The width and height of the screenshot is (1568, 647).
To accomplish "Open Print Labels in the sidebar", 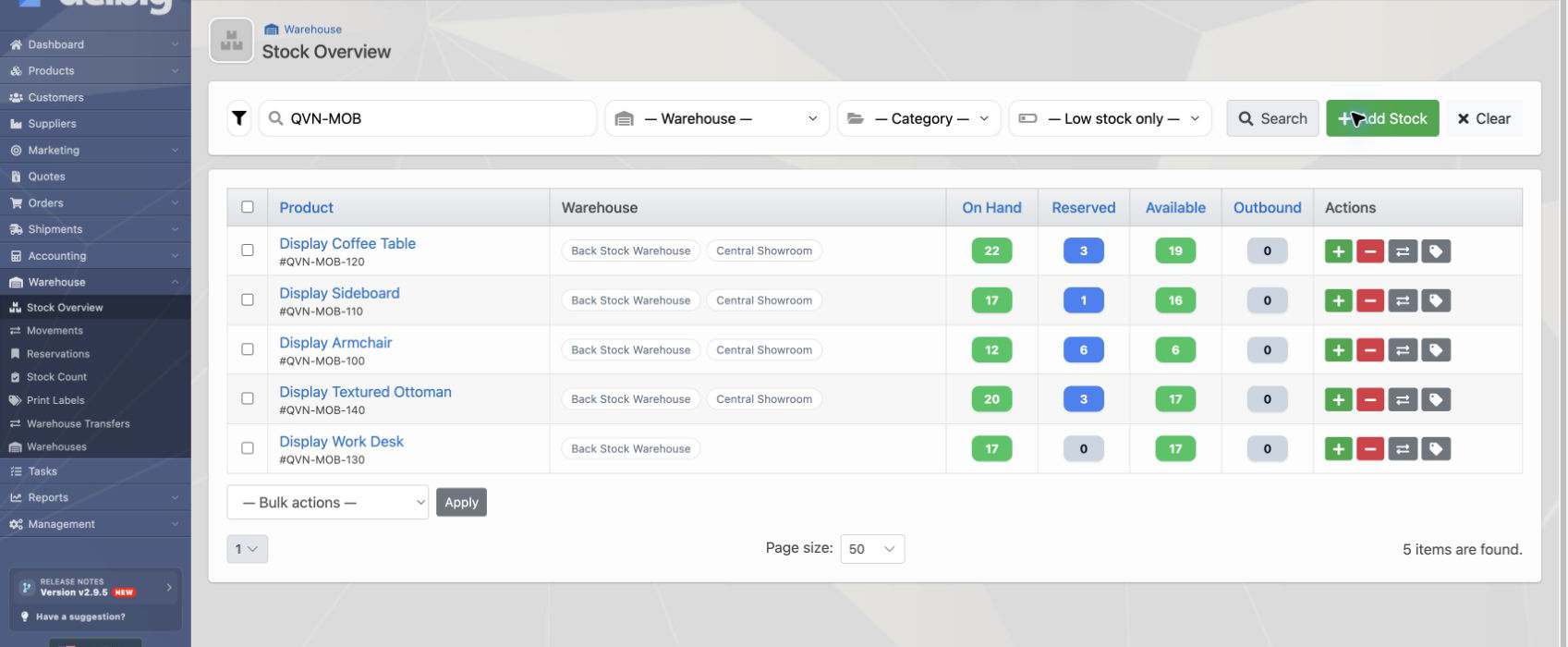I will tap(55, 400).
